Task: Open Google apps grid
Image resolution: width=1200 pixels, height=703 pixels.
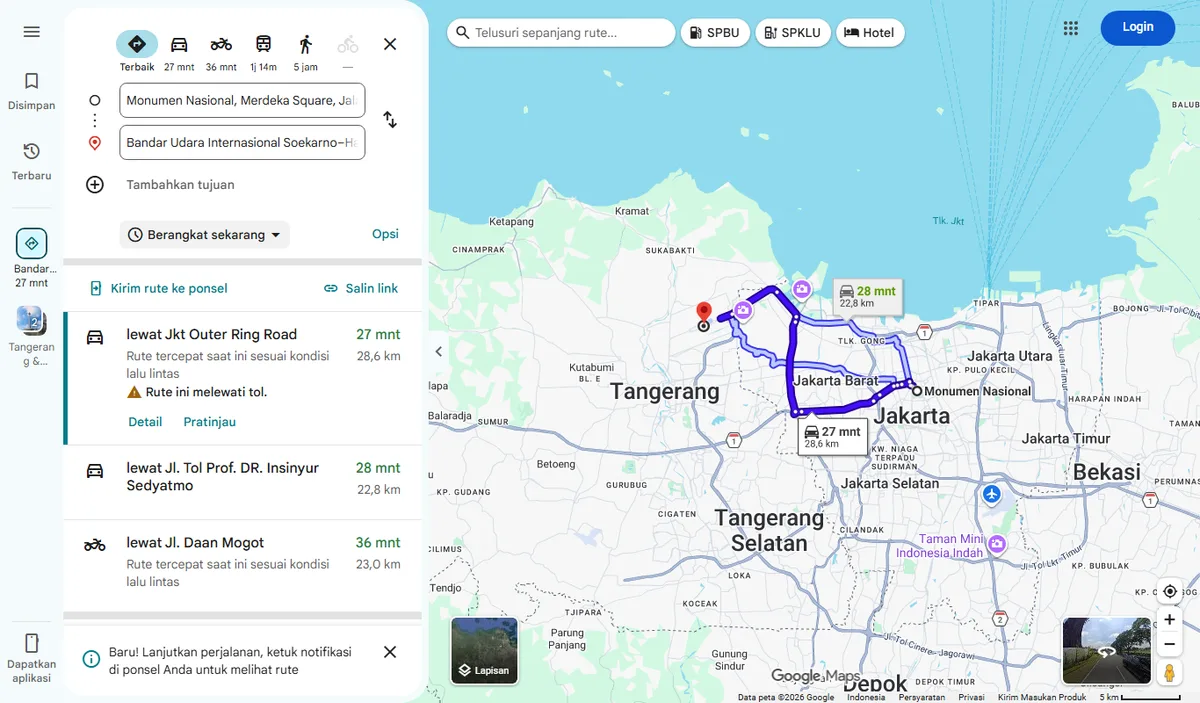Action: (1071, 28)
